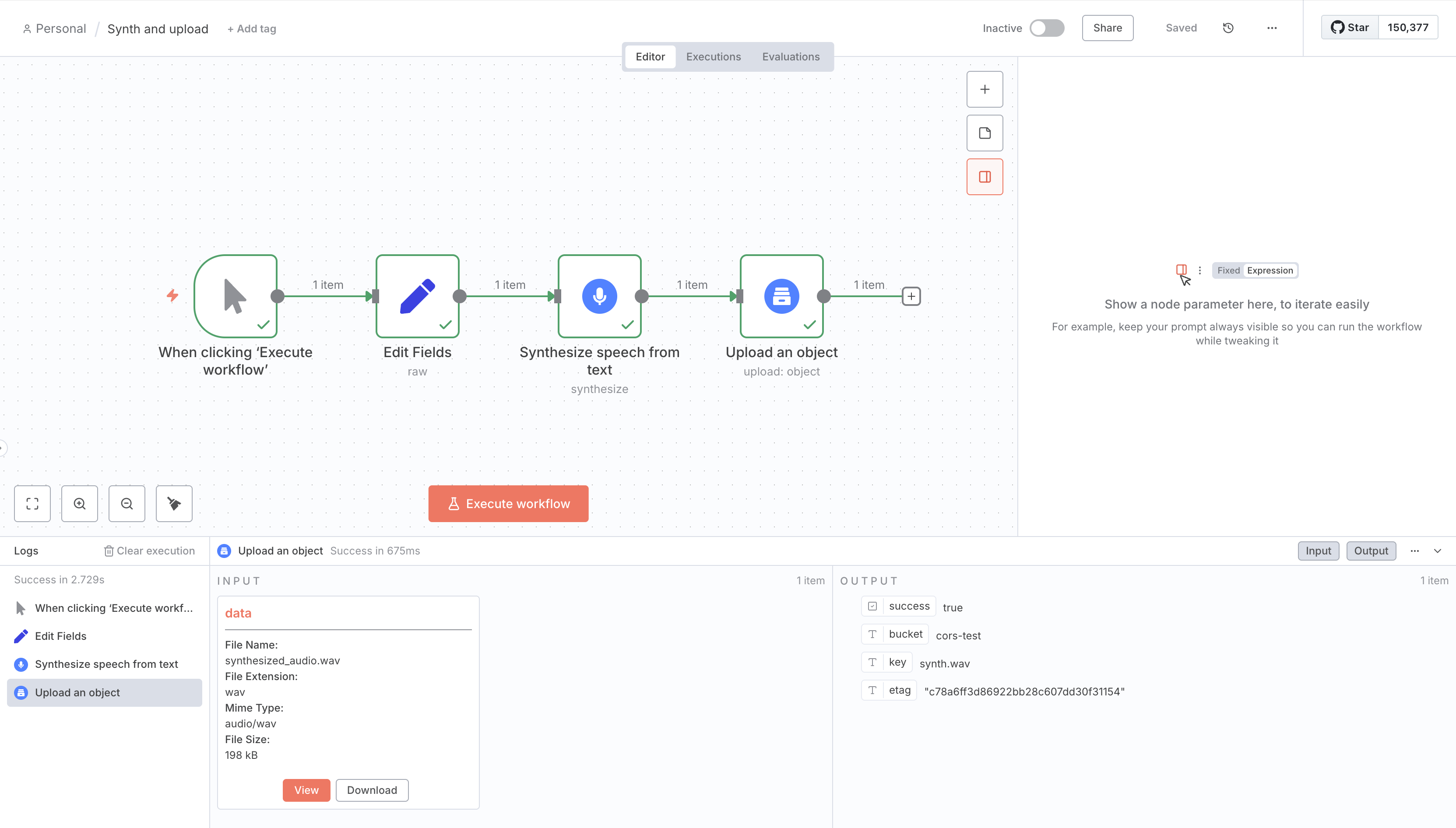Image resolution: width=1456 pixels, height=828 pixels.
Task: Zoom in on the canvas
Action: tap(80, 503)
